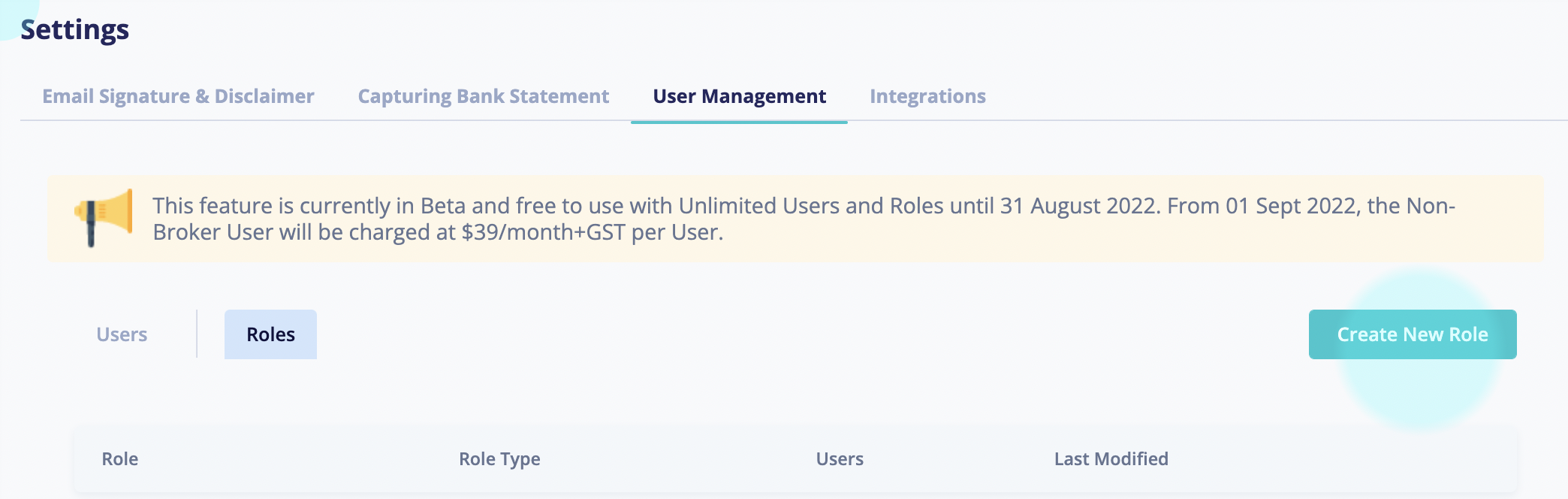Open the Email Signature & Disclaimer tab
Image resolution: width=1568 pixels, height=499 pixels.
[178, 96]
